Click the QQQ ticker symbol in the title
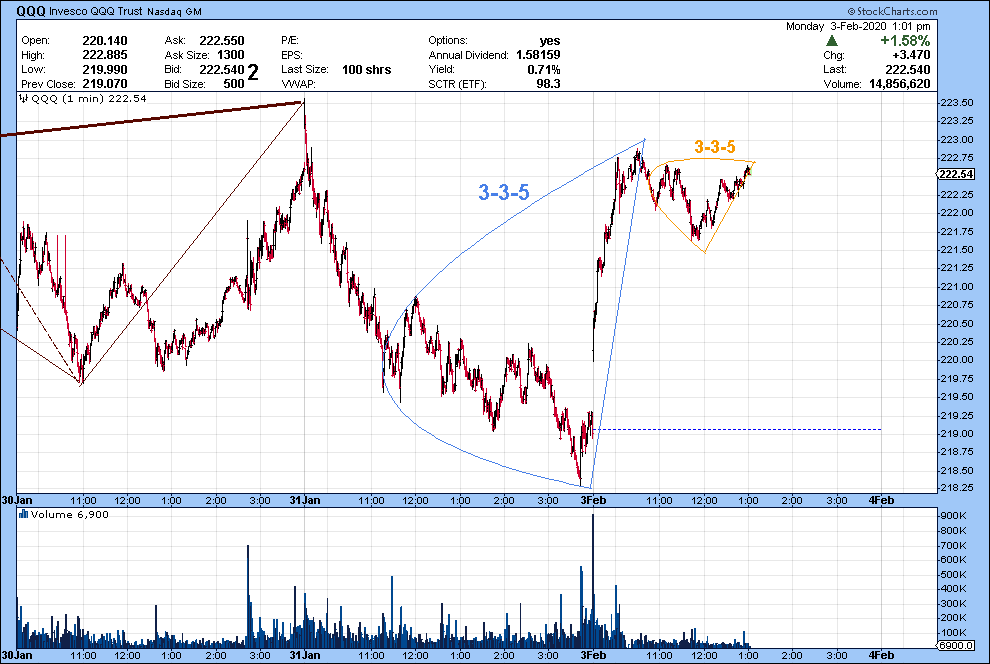Image resolution: width=990 pixels, height=664 pixels. pos(31,11)
